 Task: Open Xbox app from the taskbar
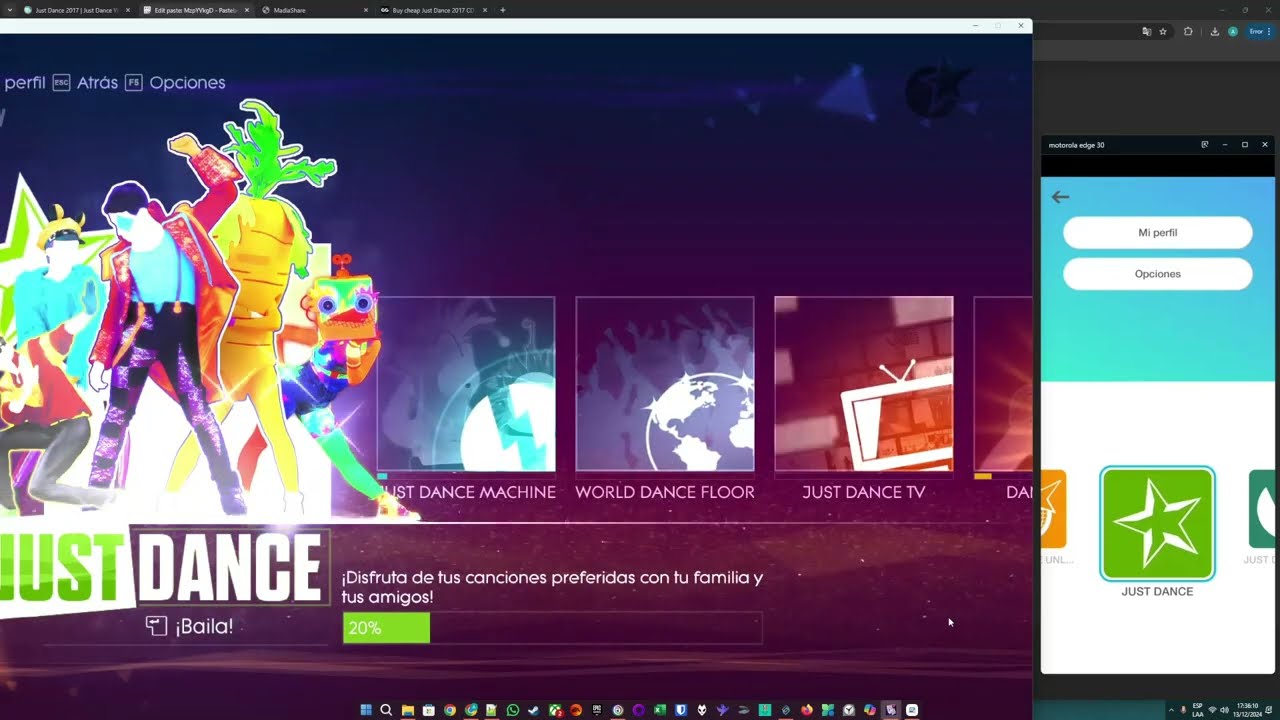555,710
